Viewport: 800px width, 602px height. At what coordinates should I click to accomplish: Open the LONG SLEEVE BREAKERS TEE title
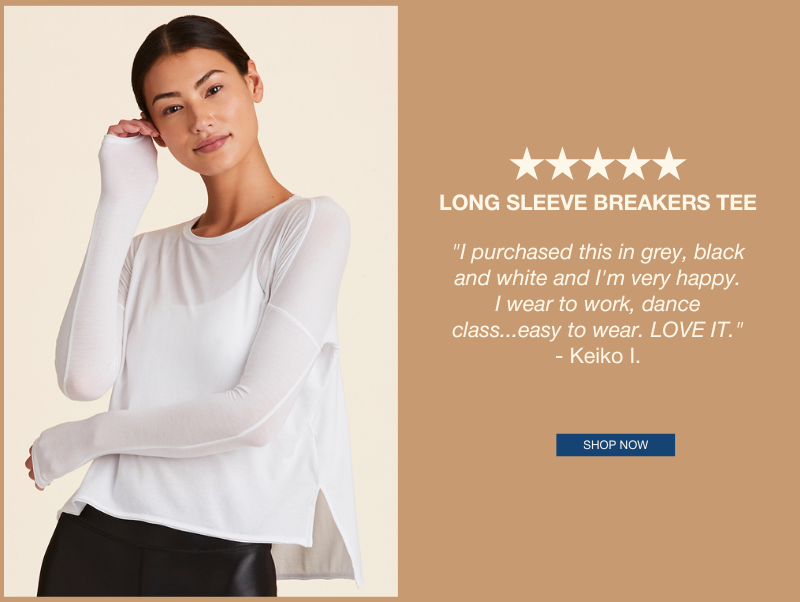pyautogui.click(x=597, y=203)
